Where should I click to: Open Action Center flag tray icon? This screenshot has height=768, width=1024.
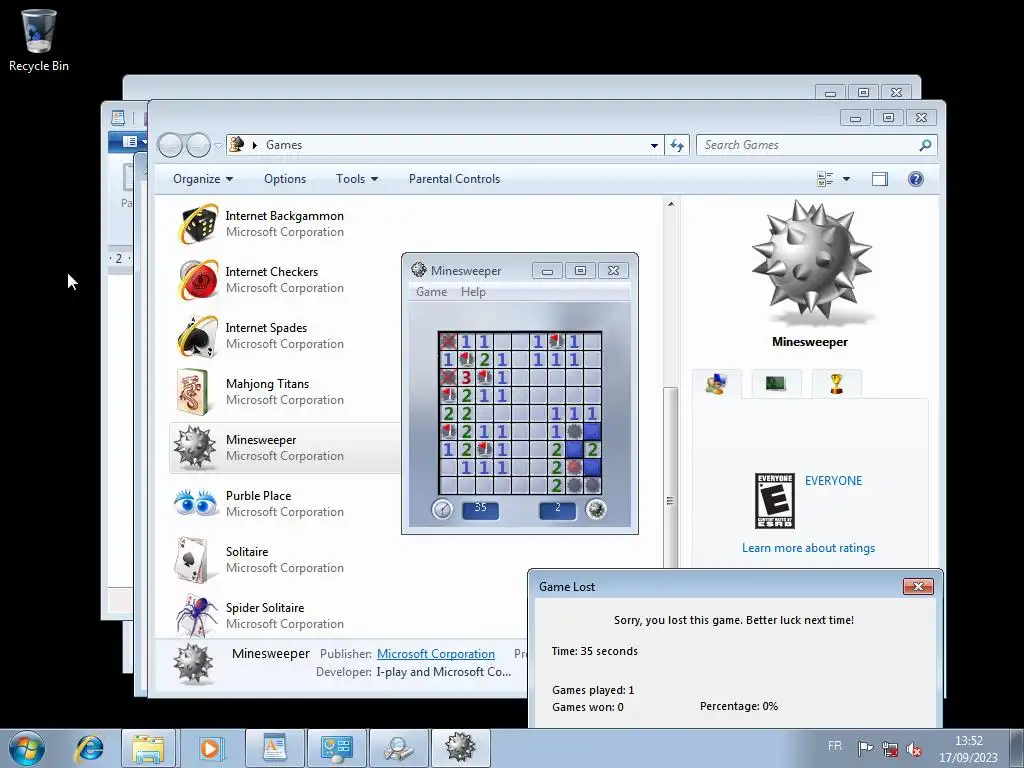tap(865, 748)
